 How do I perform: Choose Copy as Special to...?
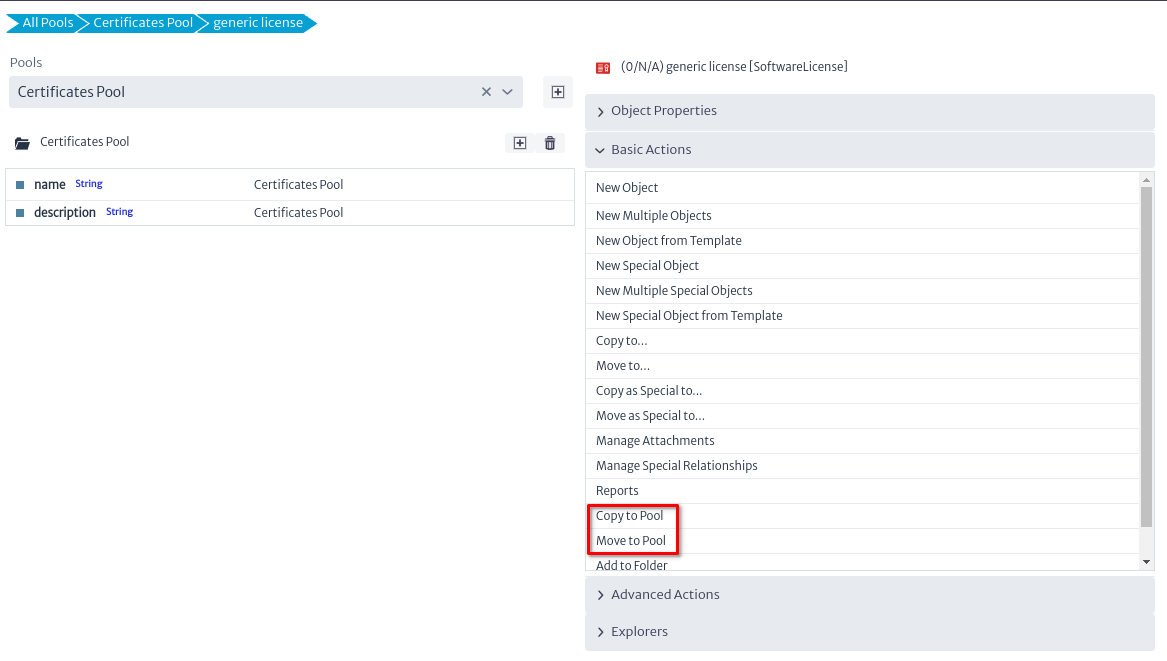point(863,391)
